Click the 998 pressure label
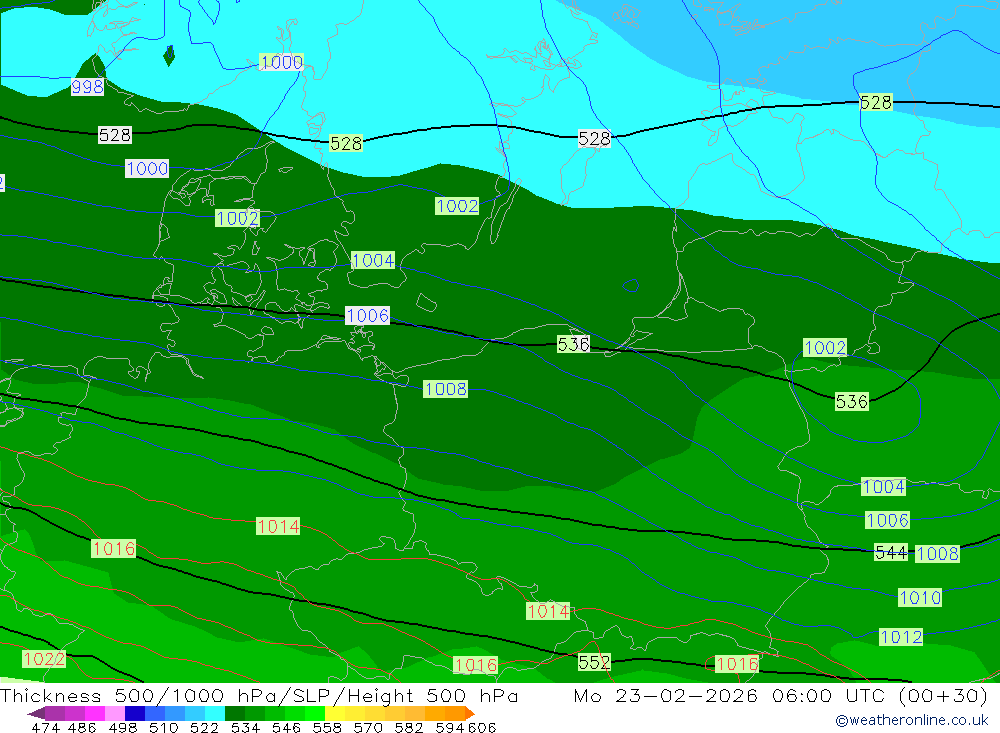The width and height of the screenshot is (1000, 733). pos(87,87)
